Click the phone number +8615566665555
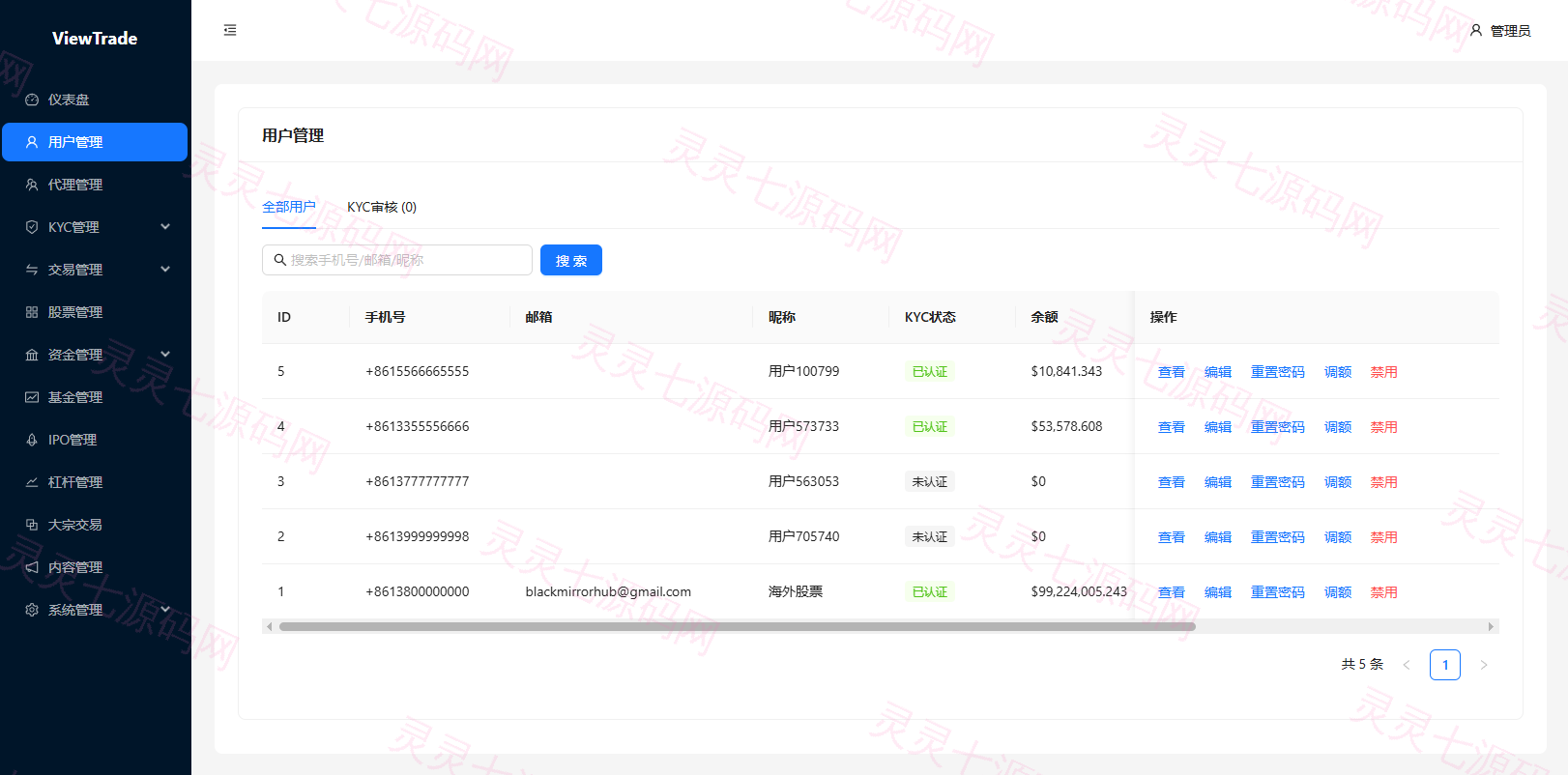Screen dimensions: 1568x775 pyautogui.click(x=418, y=371)
